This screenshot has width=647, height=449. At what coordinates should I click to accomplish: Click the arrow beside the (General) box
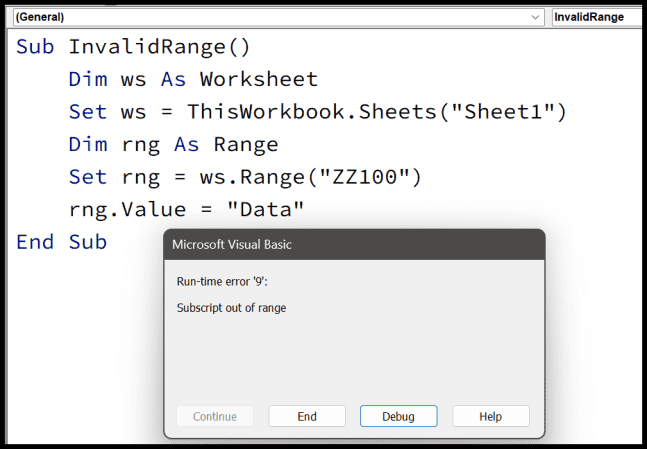(537, 17)
